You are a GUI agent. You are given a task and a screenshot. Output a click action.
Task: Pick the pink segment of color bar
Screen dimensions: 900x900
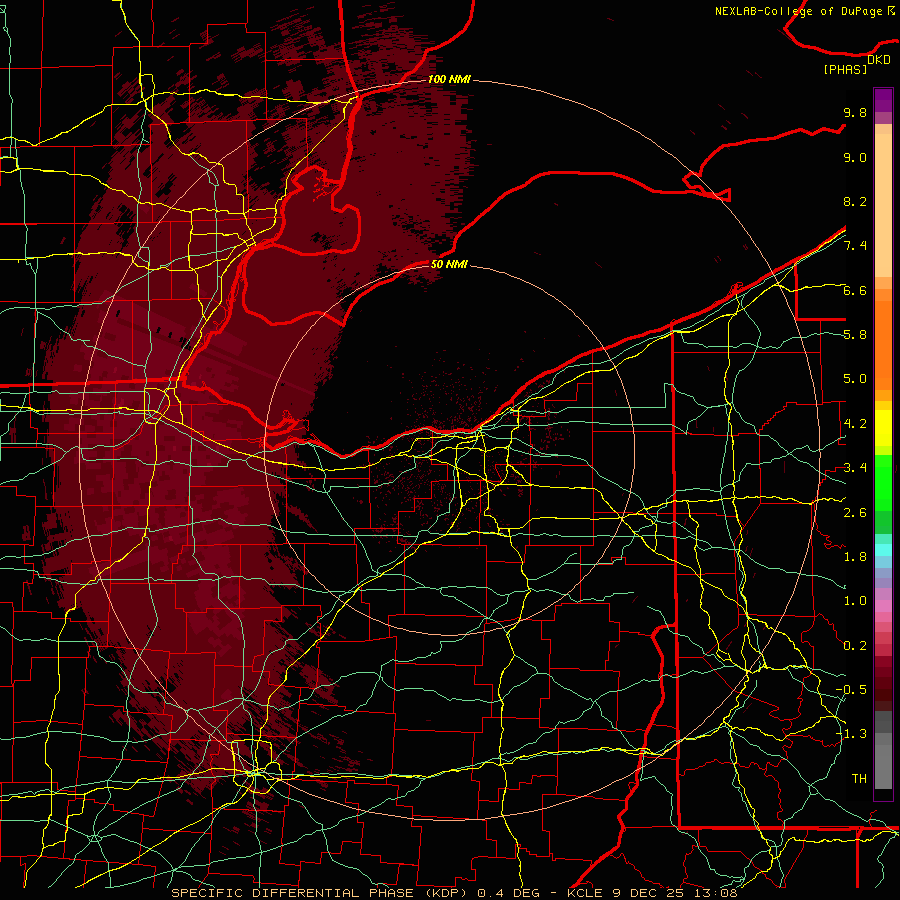883,606
